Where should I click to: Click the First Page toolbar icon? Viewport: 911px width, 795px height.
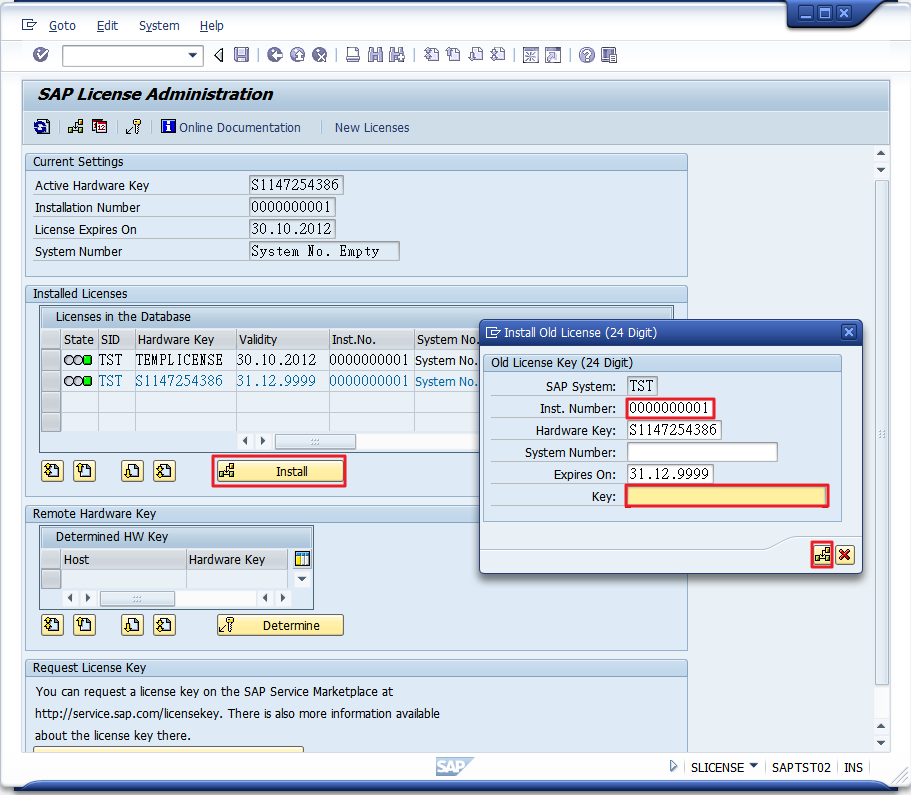[x=431, y=55]
